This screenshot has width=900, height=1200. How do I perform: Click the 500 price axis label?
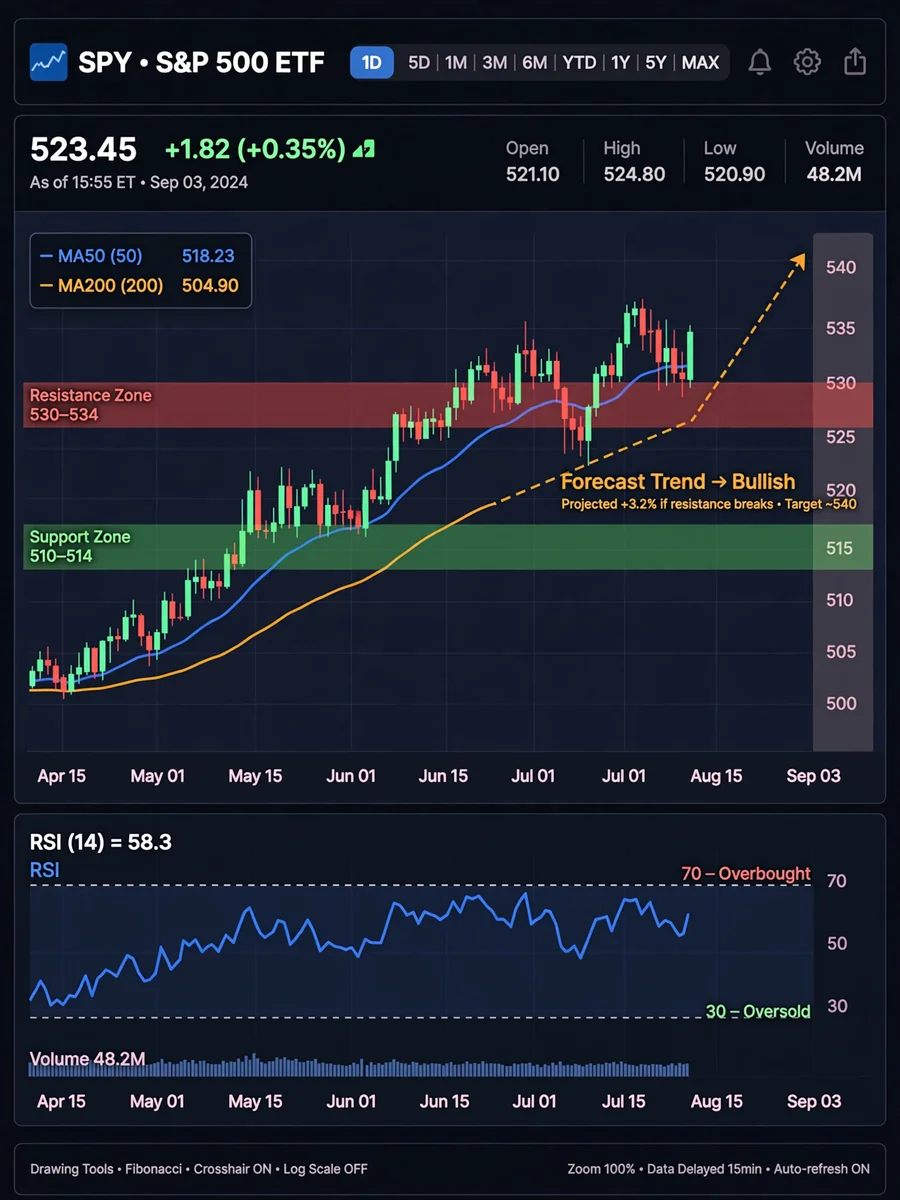[x=840, y=703]
